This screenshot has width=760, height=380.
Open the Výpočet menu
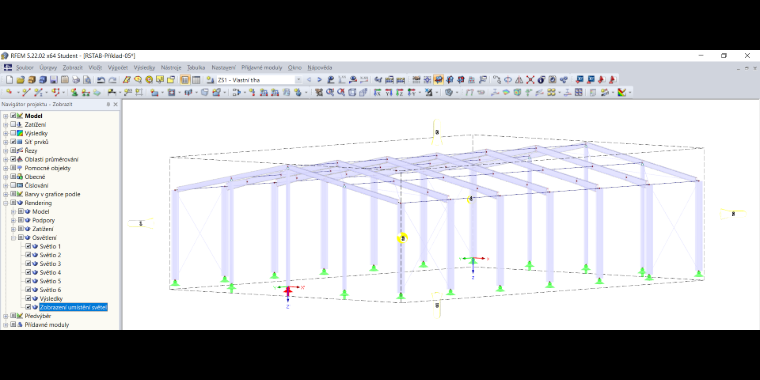(x=118, y=68)
